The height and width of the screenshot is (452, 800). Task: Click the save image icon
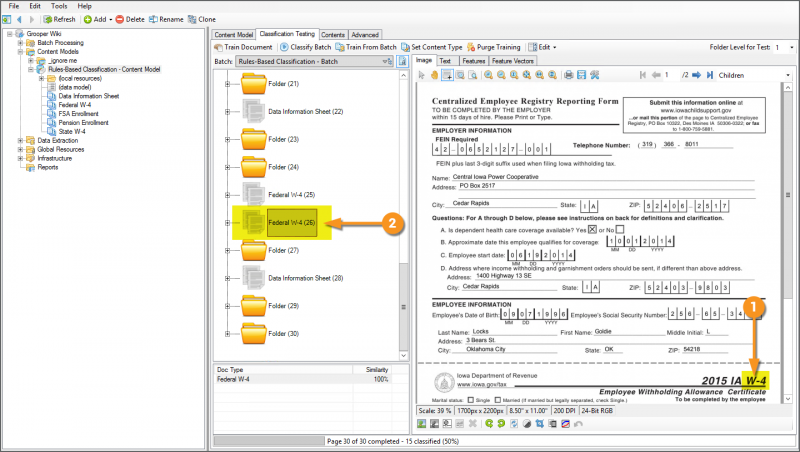(x=581, y=75)
